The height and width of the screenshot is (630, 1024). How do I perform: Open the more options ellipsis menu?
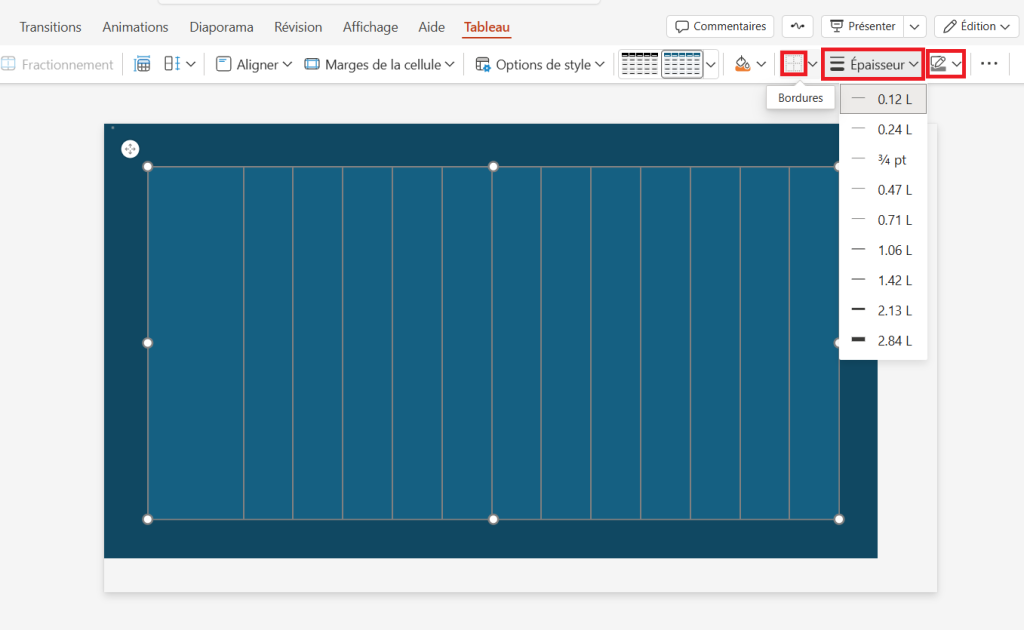(989, 64)
